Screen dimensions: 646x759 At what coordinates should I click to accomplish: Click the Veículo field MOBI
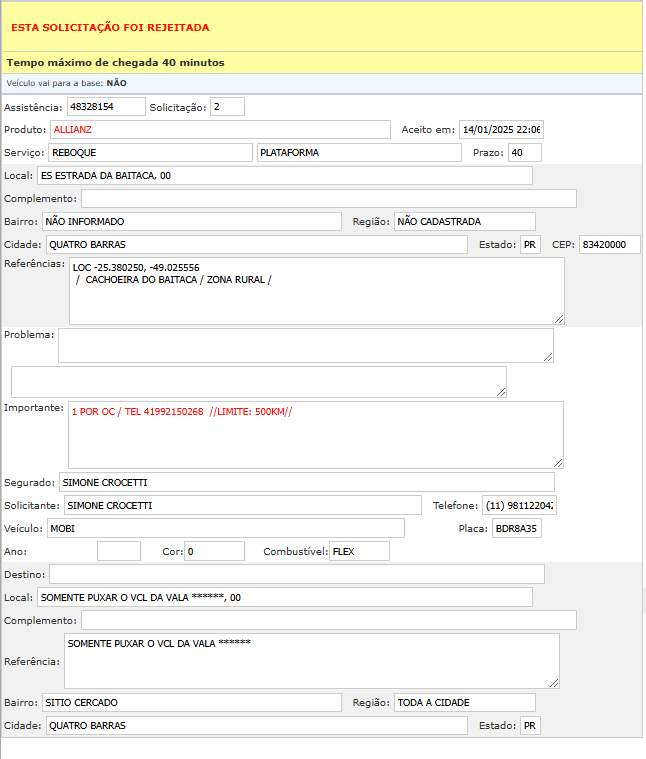tap(225, 528)
